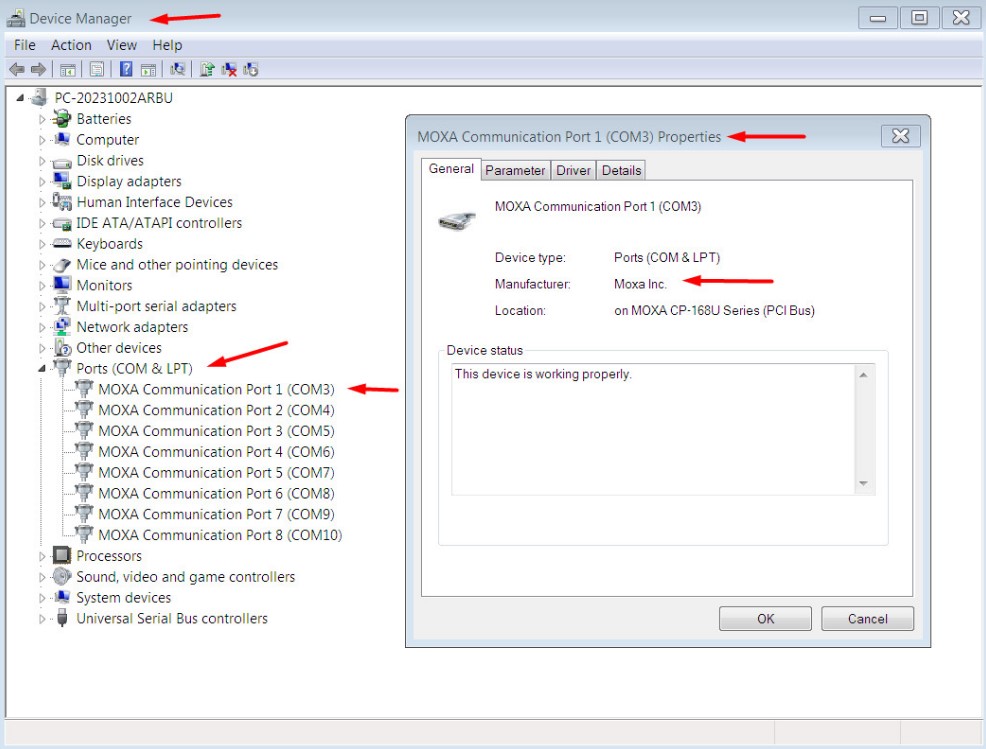Click inside the Device status text box
The height and width of the screenshot is (749, 986).
coord(654,430)
